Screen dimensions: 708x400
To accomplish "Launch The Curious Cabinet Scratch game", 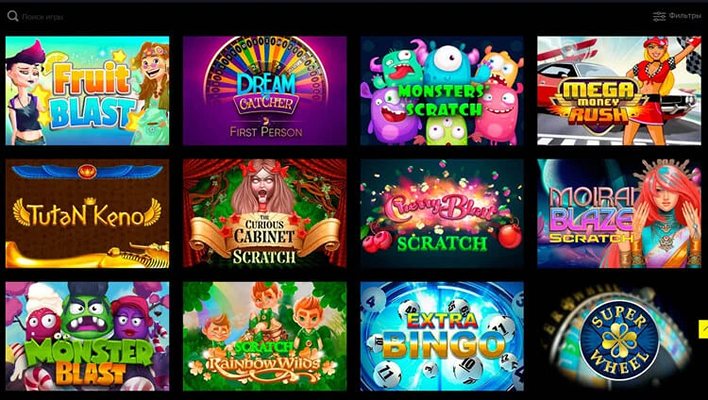I will tap(265, 214).
